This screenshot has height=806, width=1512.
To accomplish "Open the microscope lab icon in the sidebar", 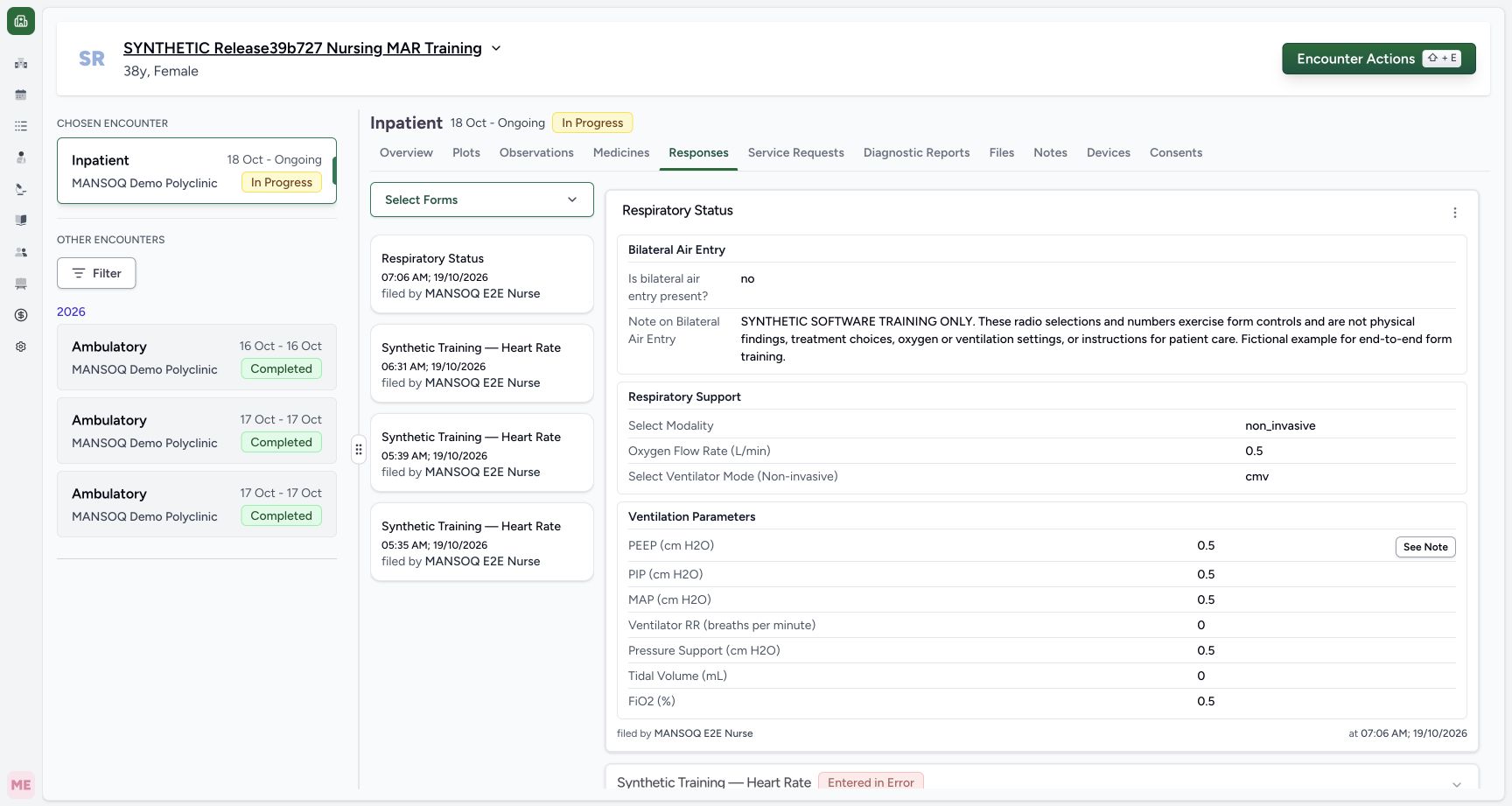I will pos(21,189).
